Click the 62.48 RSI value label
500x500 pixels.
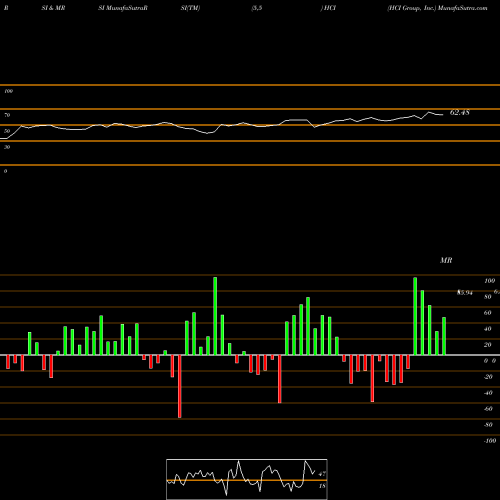tap(460, 113)
